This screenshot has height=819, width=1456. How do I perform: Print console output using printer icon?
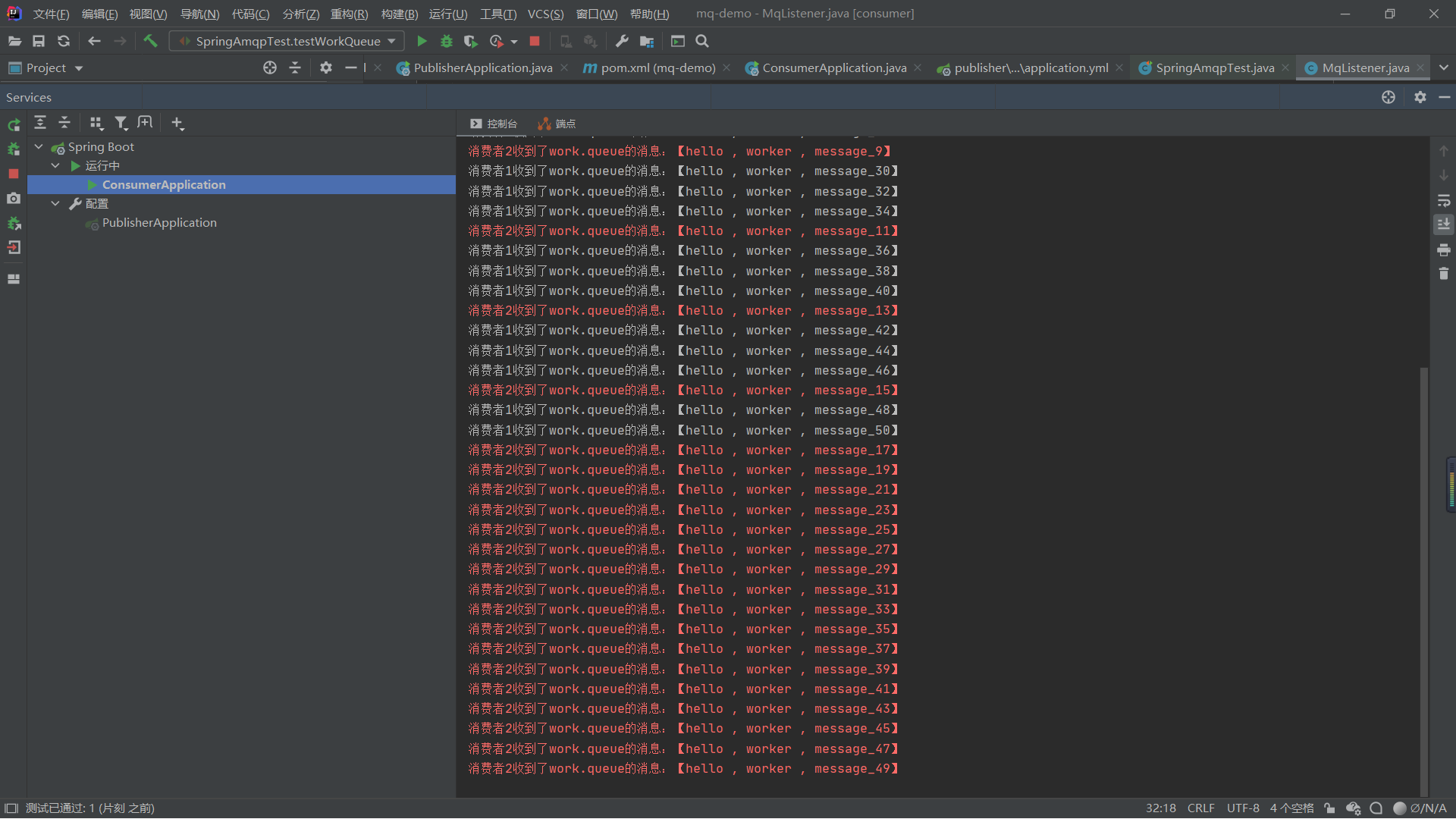1443,249
